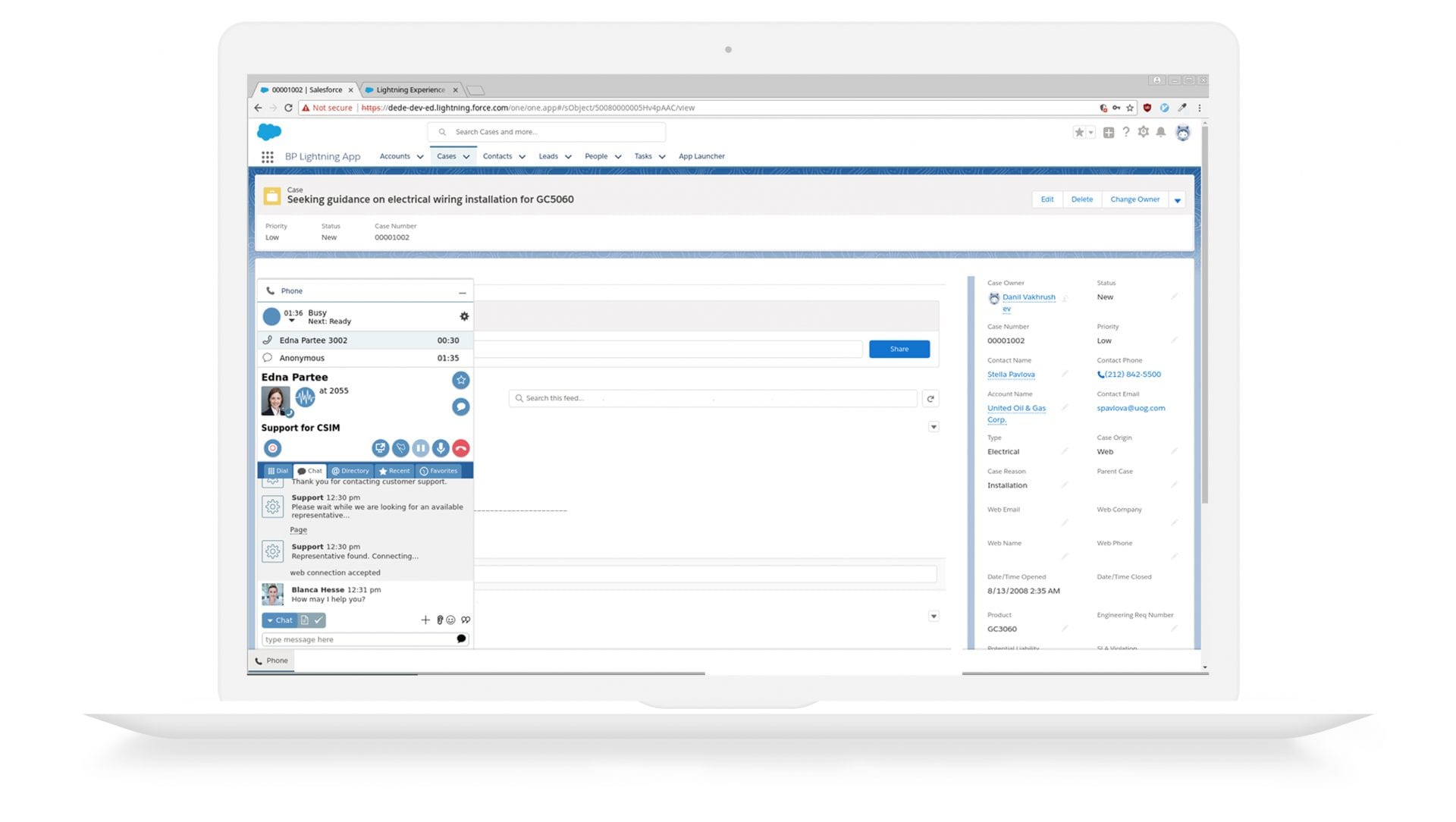Screen dimensions: 1456x822
Task: Refresh the case feed
Action: coord(930,399)
